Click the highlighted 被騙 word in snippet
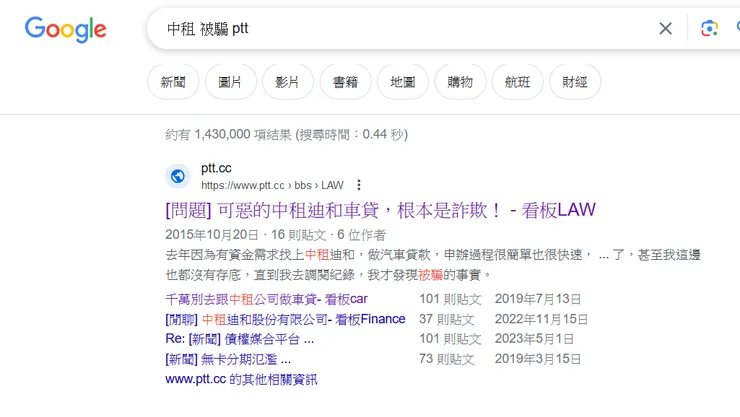 pos(430,275)
